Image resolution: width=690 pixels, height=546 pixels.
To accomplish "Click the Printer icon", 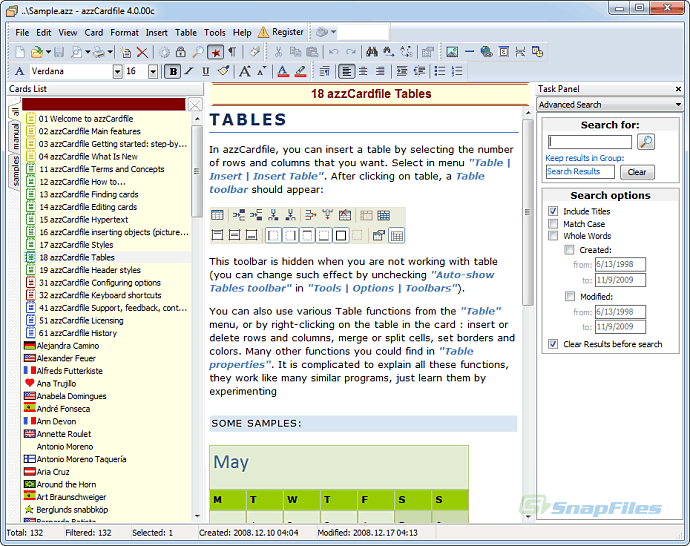I will [x=99, y=52].
